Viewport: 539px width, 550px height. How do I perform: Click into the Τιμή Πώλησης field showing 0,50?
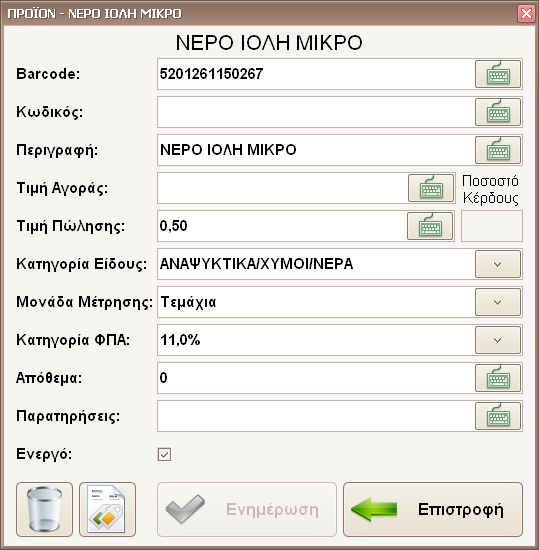[282, 226]
